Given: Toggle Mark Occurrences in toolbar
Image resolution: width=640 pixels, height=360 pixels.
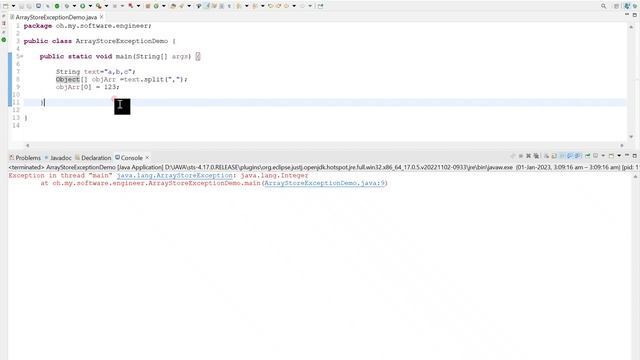Looking at the screenshot, I should point(207,6).
